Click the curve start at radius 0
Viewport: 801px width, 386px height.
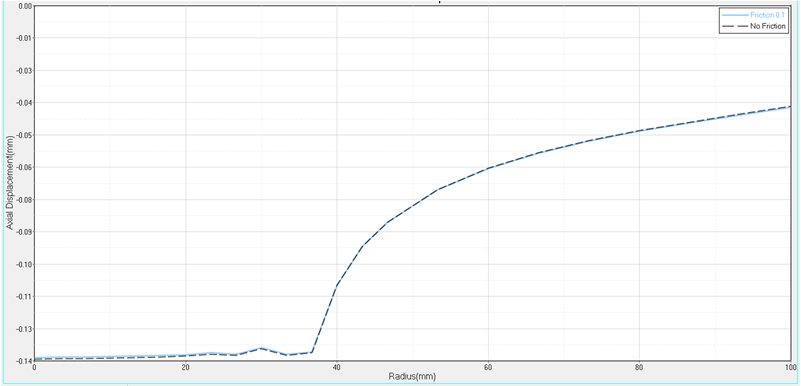(35, 358)
